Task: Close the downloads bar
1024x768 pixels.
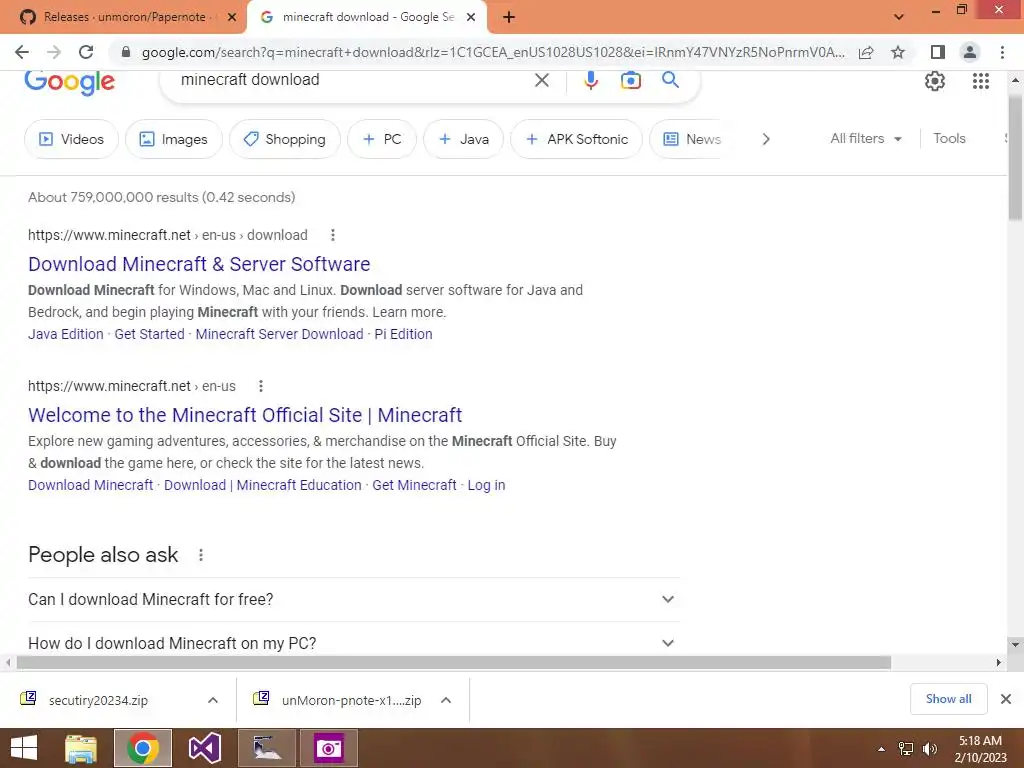Action: click(x=1006, y=699)
